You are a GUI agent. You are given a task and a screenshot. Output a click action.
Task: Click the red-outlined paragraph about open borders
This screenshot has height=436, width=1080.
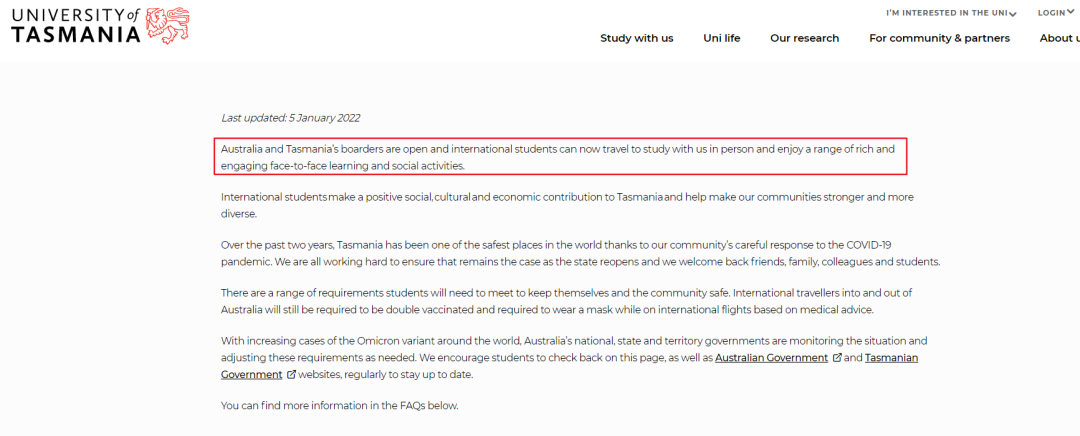point(561,157)
